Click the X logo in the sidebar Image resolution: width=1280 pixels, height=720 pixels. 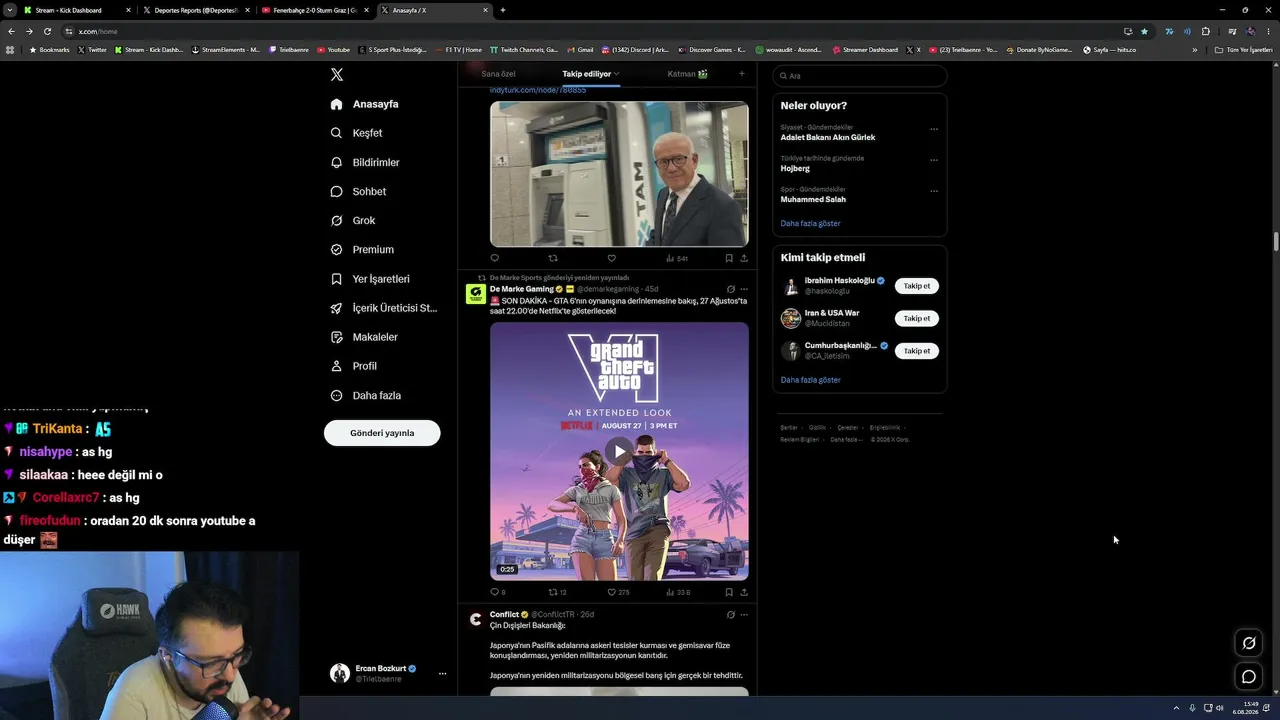(337, 75)
